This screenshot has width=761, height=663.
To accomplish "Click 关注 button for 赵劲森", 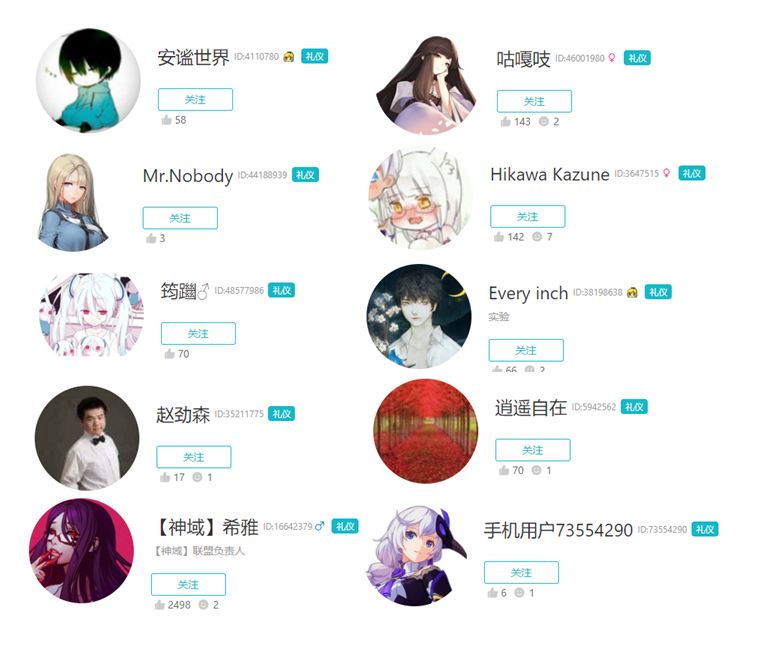I will (x=194, y=457).
